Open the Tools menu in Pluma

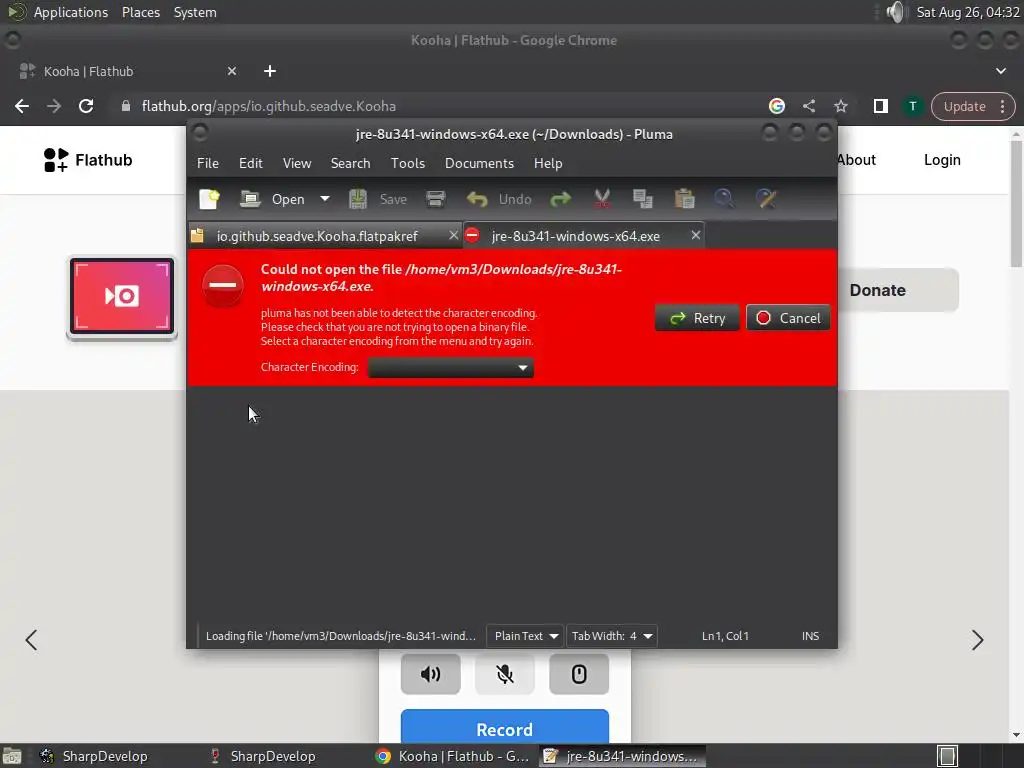point(408,163)
